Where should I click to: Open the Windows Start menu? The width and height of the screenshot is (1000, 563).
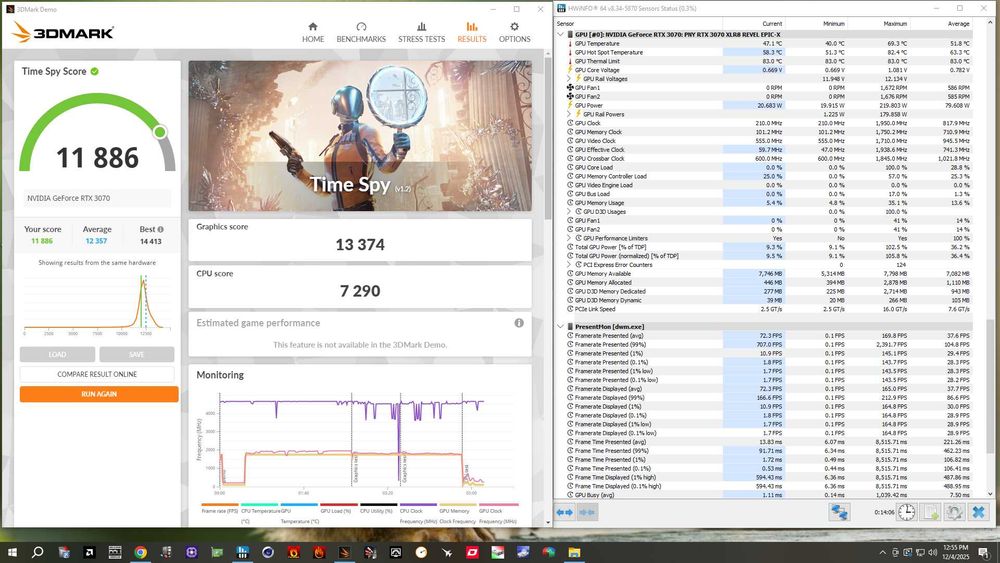click(x=12, y=552)
